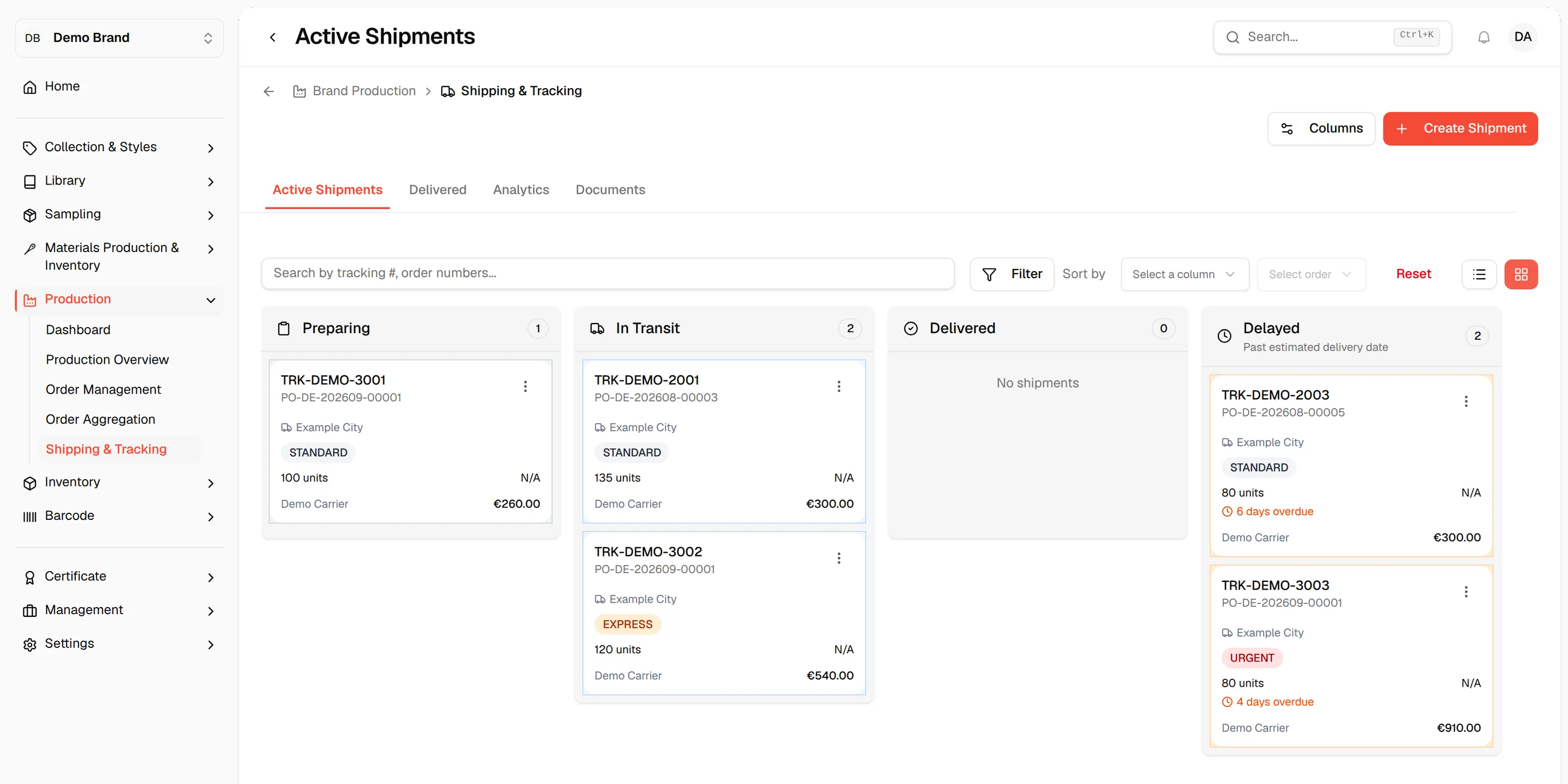Switch to the Delivered tab
This screenshot has width=1568, height=784.
click(x=438, y=190)
